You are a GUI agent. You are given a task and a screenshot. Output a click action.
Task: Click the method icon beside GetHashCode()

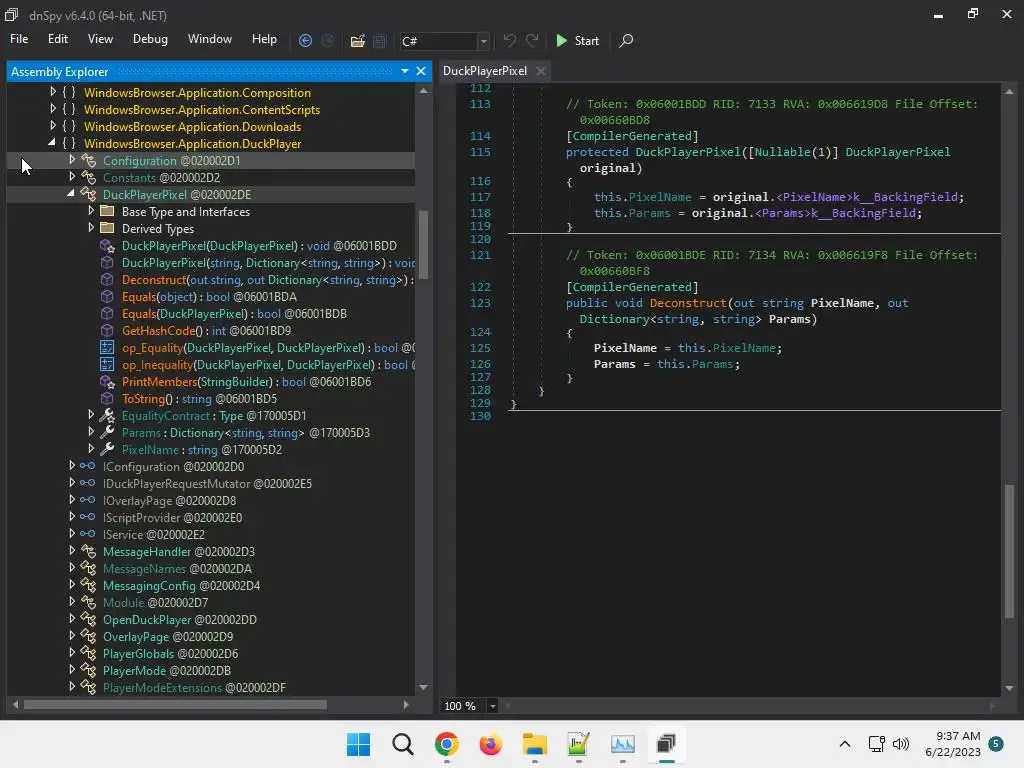106,330
